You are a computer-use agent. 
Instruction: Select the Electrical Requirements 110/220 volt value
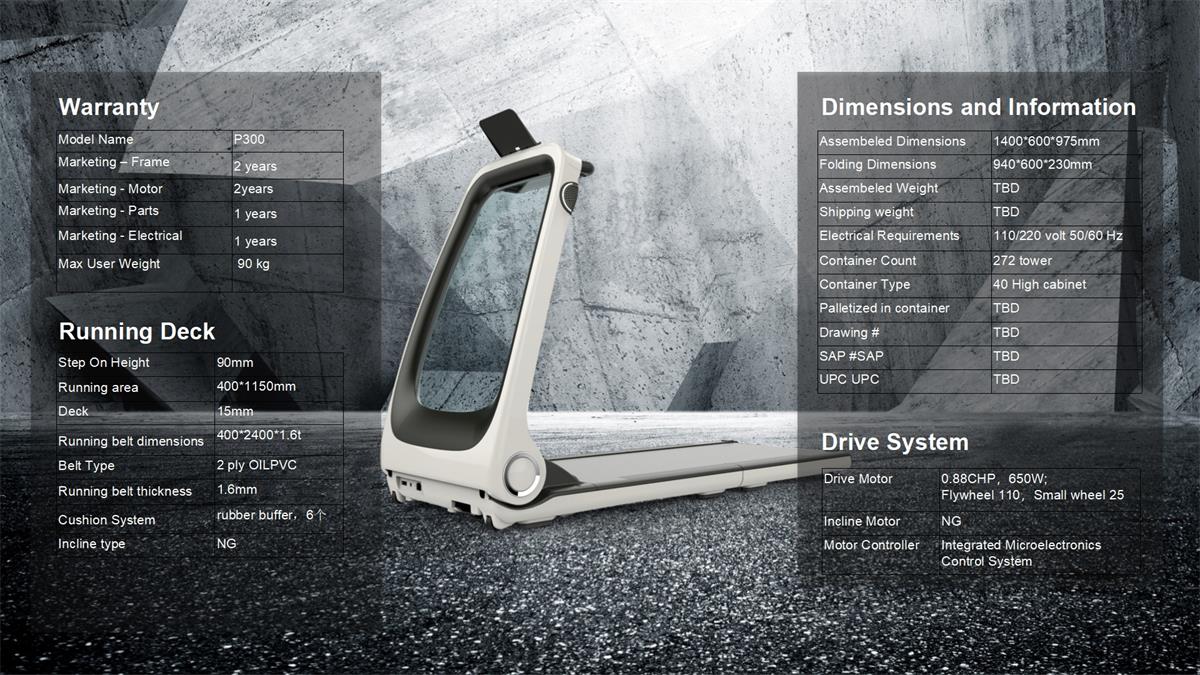[x=1057, y=236]
